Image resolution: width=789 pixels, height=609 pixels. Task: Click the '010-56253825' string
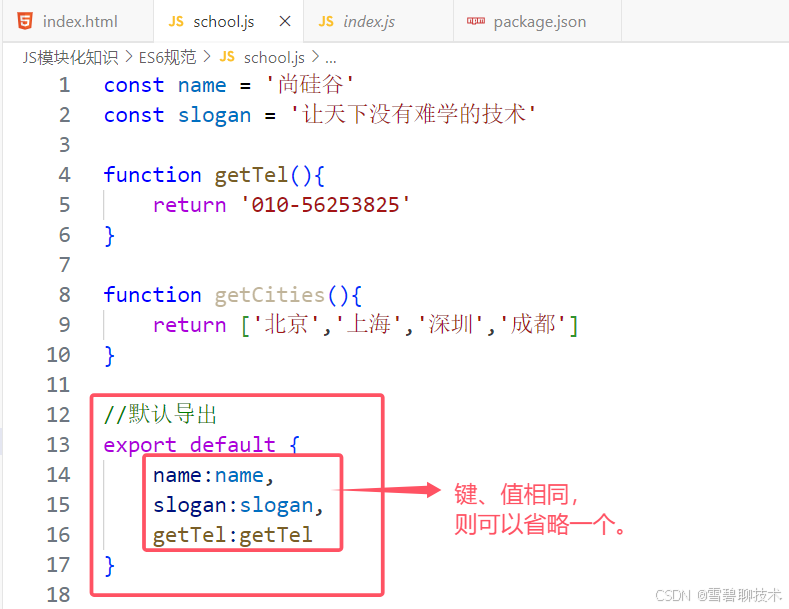[x=326, y=205]
